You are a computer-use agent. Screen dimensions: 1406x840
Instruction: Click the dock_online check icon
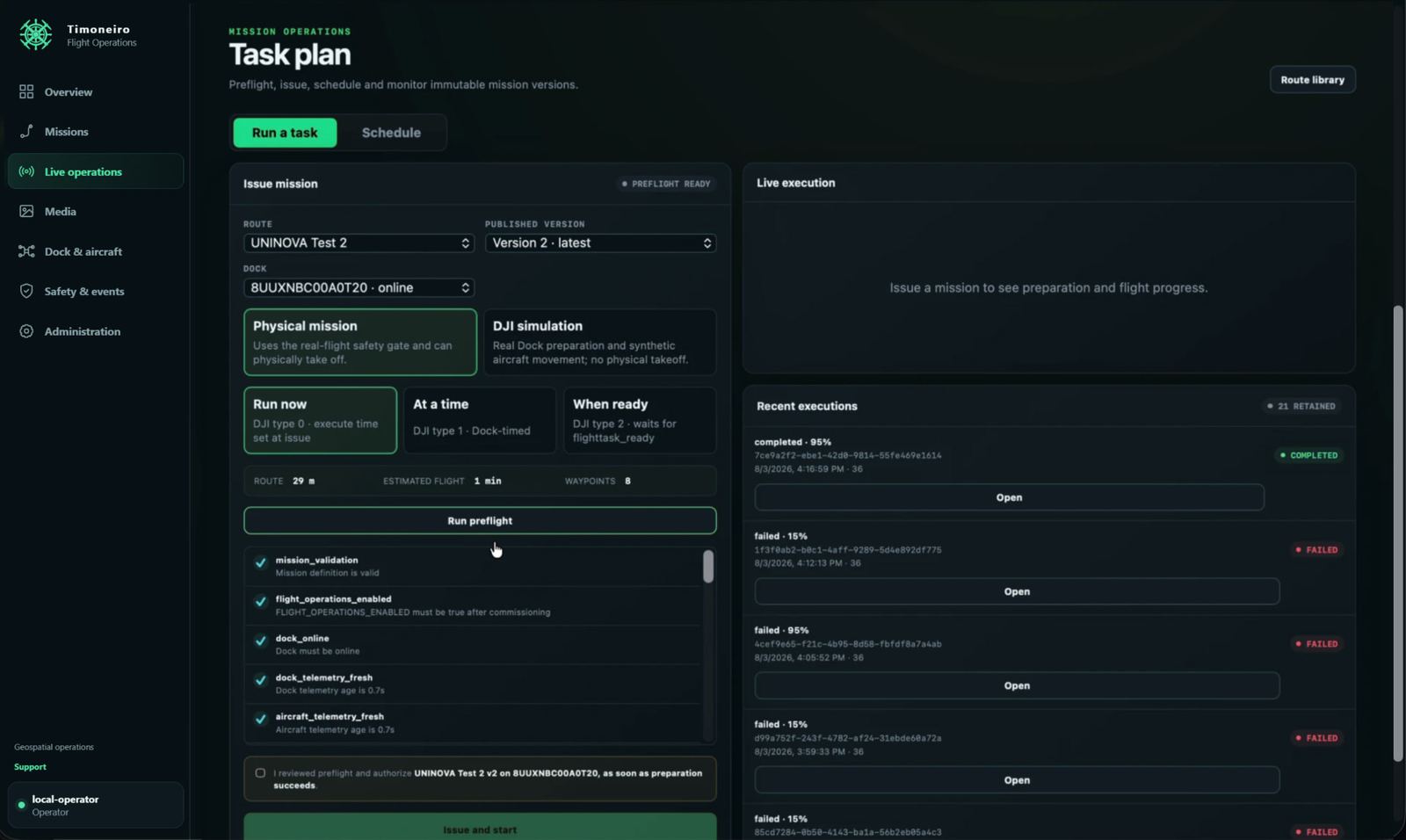tap(260, 641)
